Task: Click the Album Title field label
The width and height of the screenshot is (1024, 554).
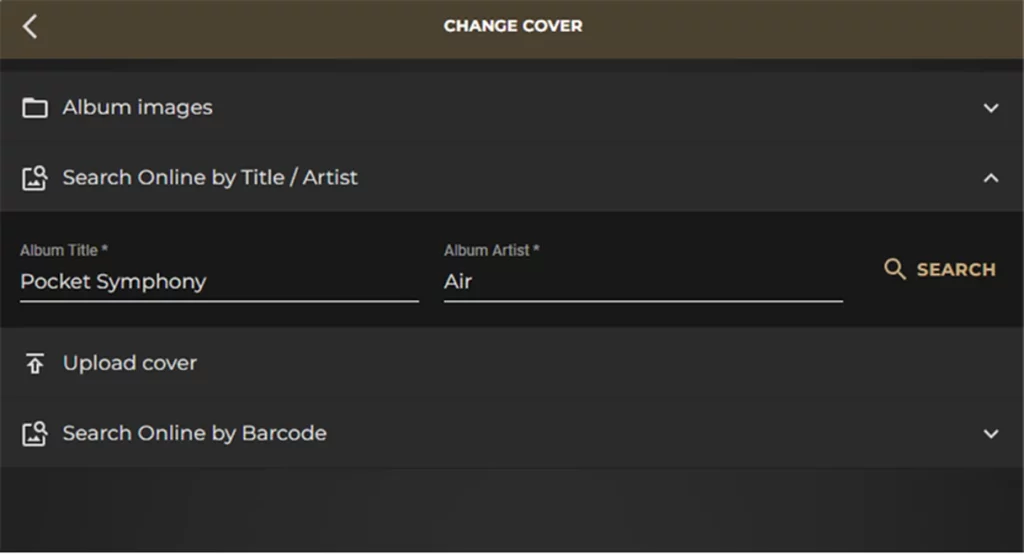Action: click(x=64, y=250)
